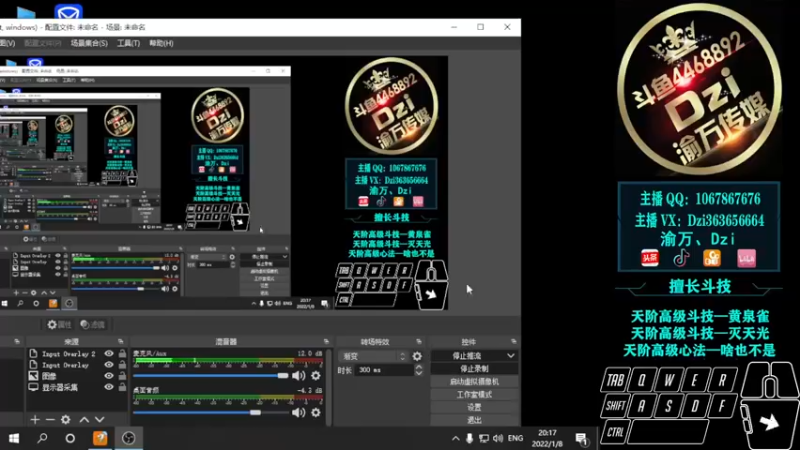Open Cortana circle on the taskbar
The width and height of the screenshot is (800, 450).
[70, 438]
